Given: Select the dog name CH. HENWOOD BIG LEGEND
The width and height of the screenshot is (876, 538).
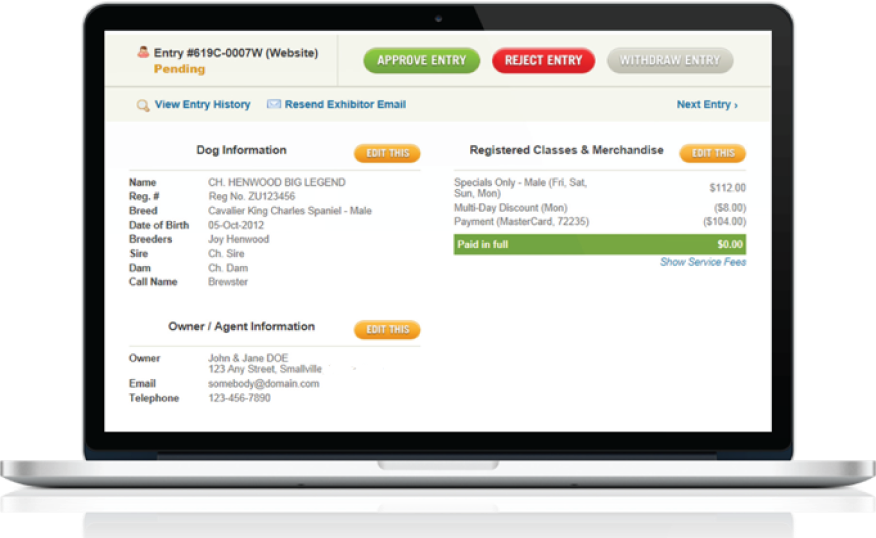Looking at the screenshot, I should pos(276,183).
